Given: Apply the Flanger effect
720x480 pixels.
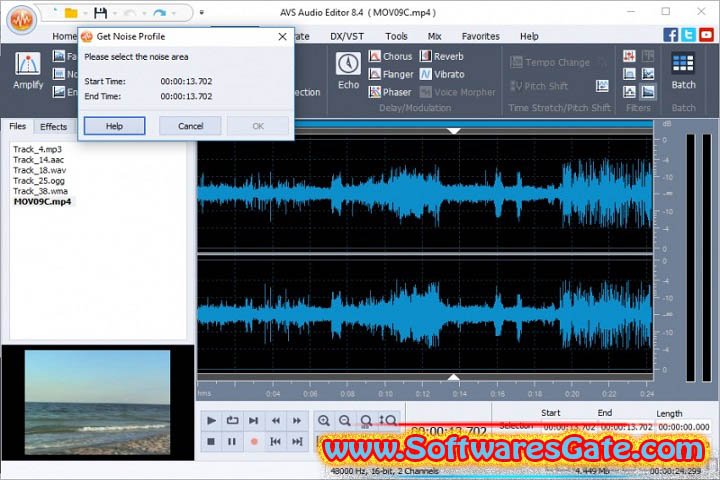Looking at the screenshot, I should point(391,74).
